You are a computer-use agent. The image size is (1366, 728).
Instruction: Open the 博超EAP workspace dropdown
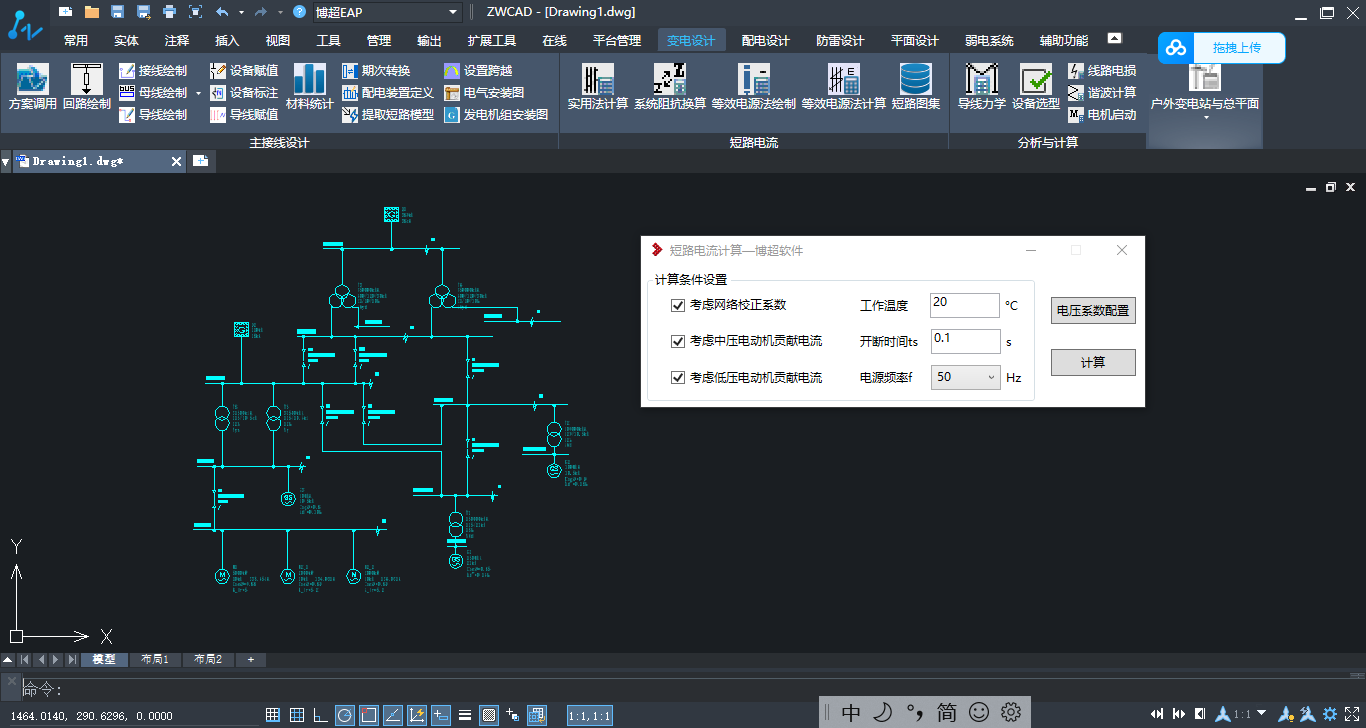point(453,12)
